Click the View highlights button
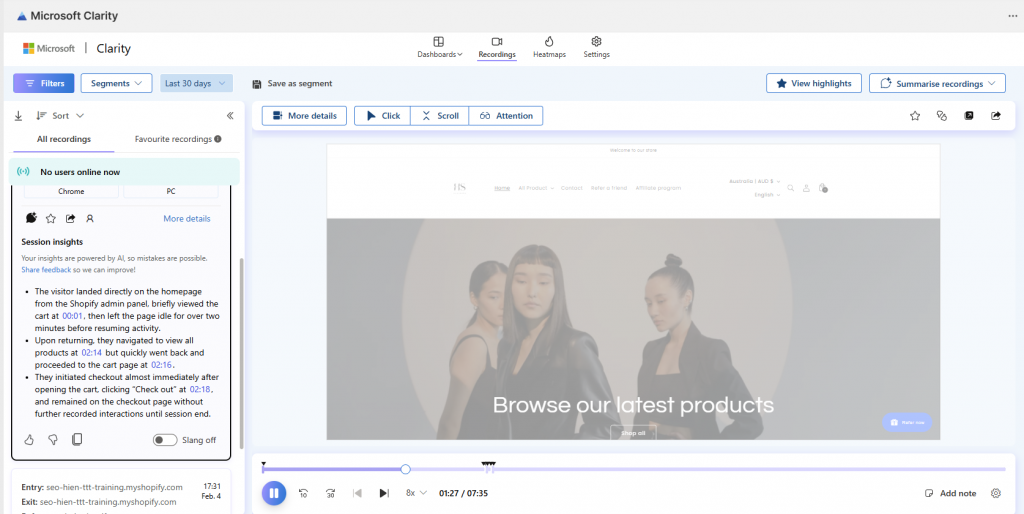This screenshot has width=1024, height=514. pyautogui.click(x=813, y=83)
